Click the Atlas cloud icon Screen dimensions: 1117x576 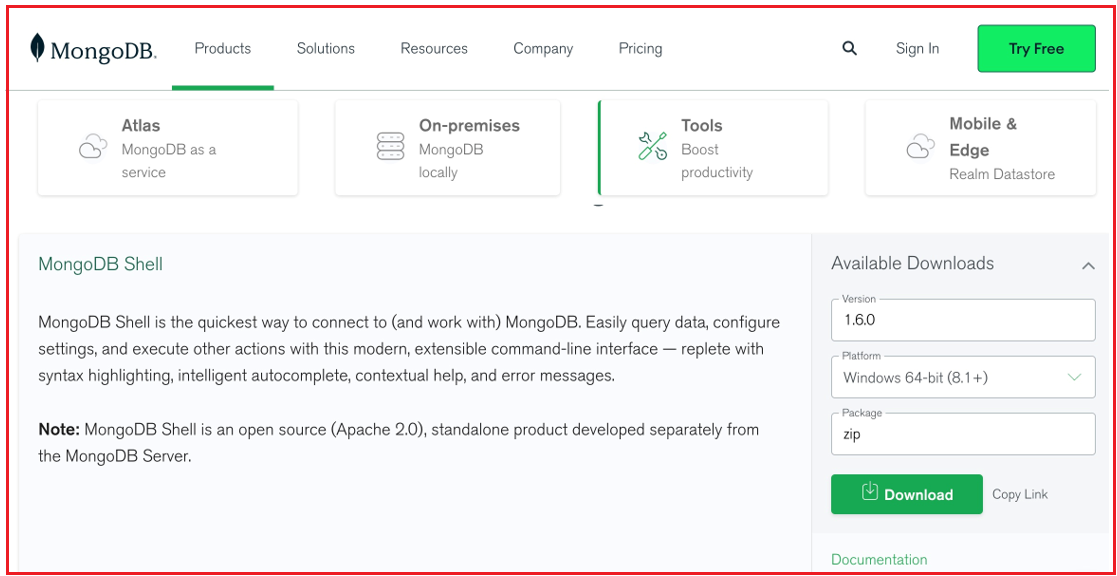[x=93, y=147]
